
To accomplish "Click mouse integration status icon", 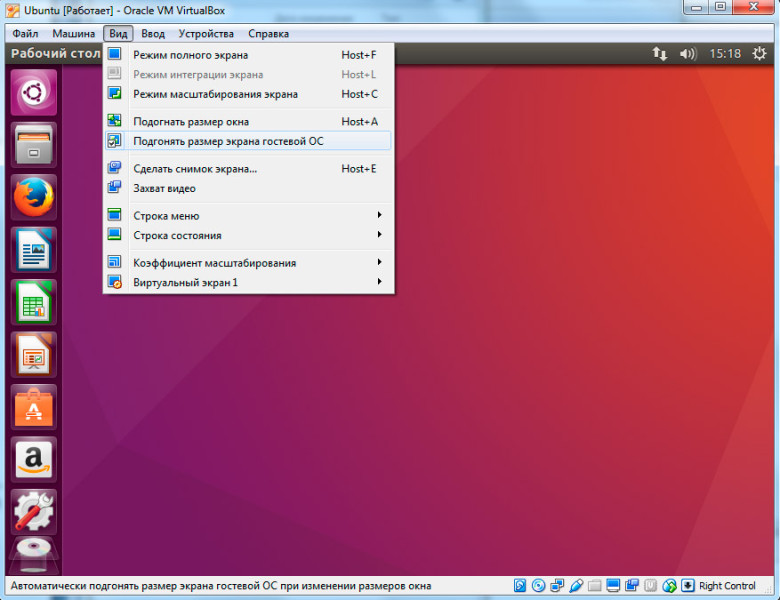I will coord(669,586).
